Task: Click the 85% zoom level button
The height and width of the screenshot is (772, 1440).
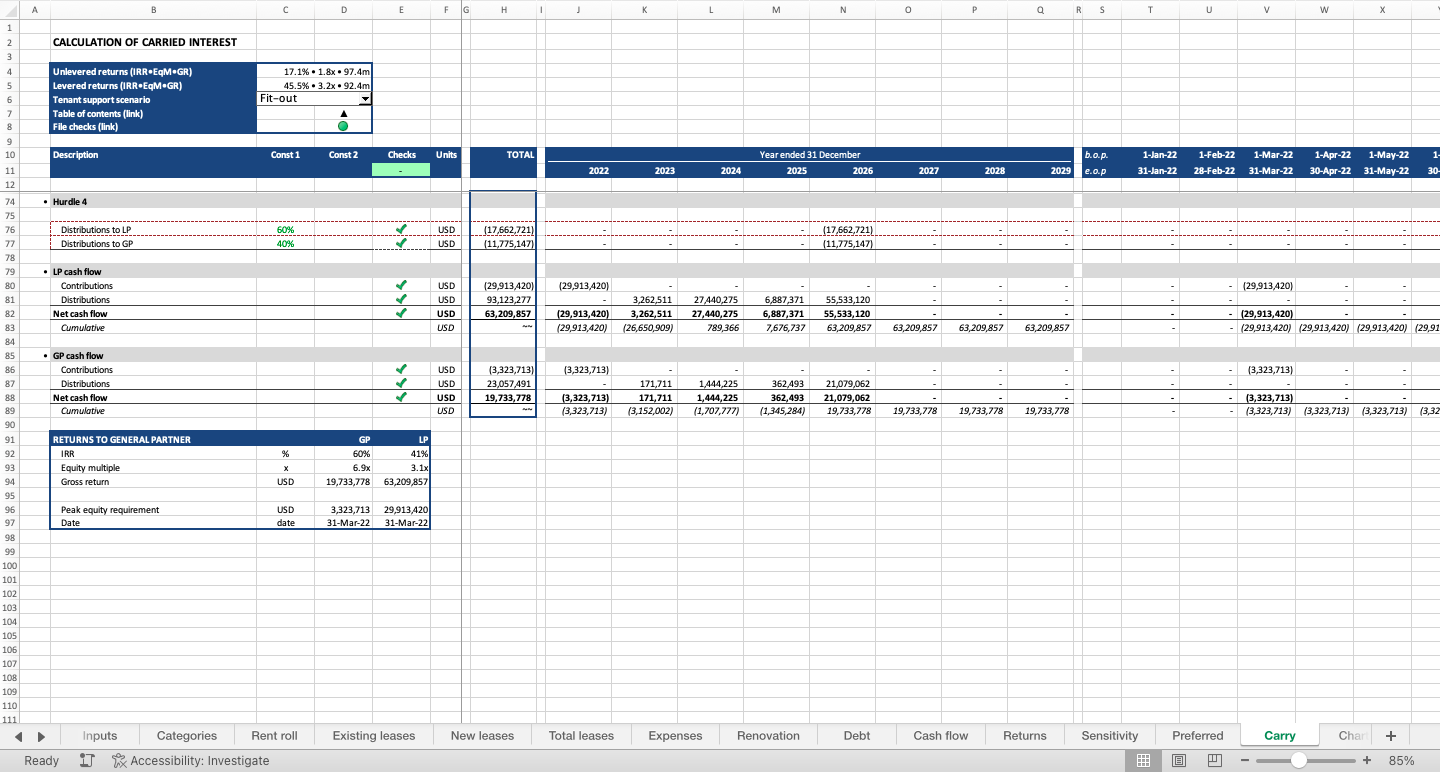Action: point(1402,761)
